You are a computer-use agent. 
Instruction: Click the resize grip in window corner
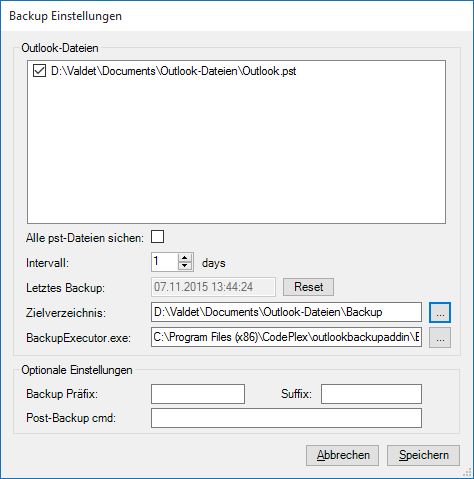tap(467, 472)
